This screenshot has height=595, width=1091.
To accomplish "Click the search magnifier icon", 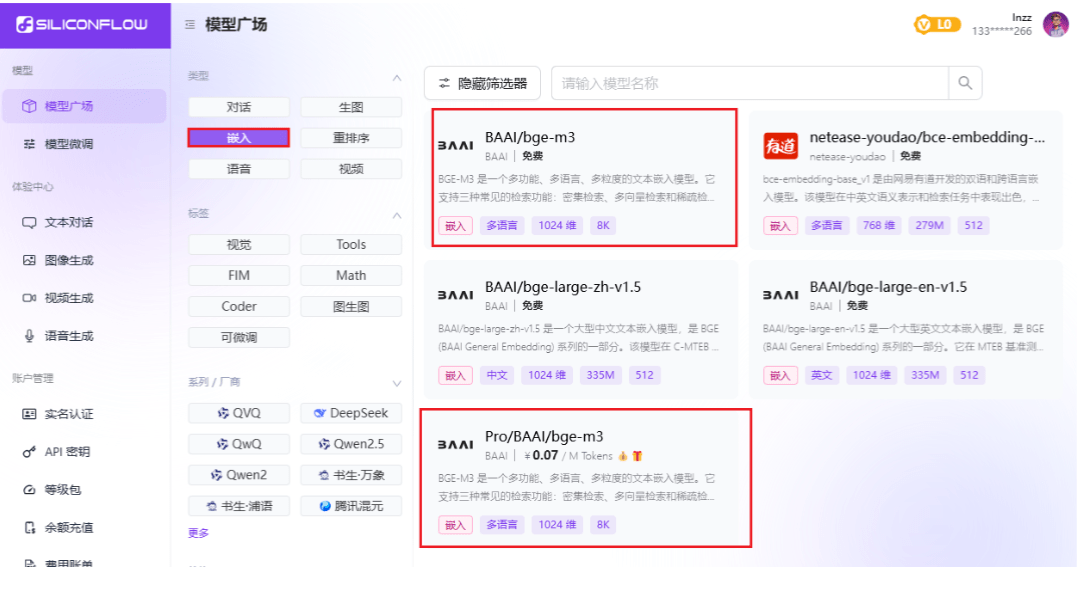I will 965,84.
